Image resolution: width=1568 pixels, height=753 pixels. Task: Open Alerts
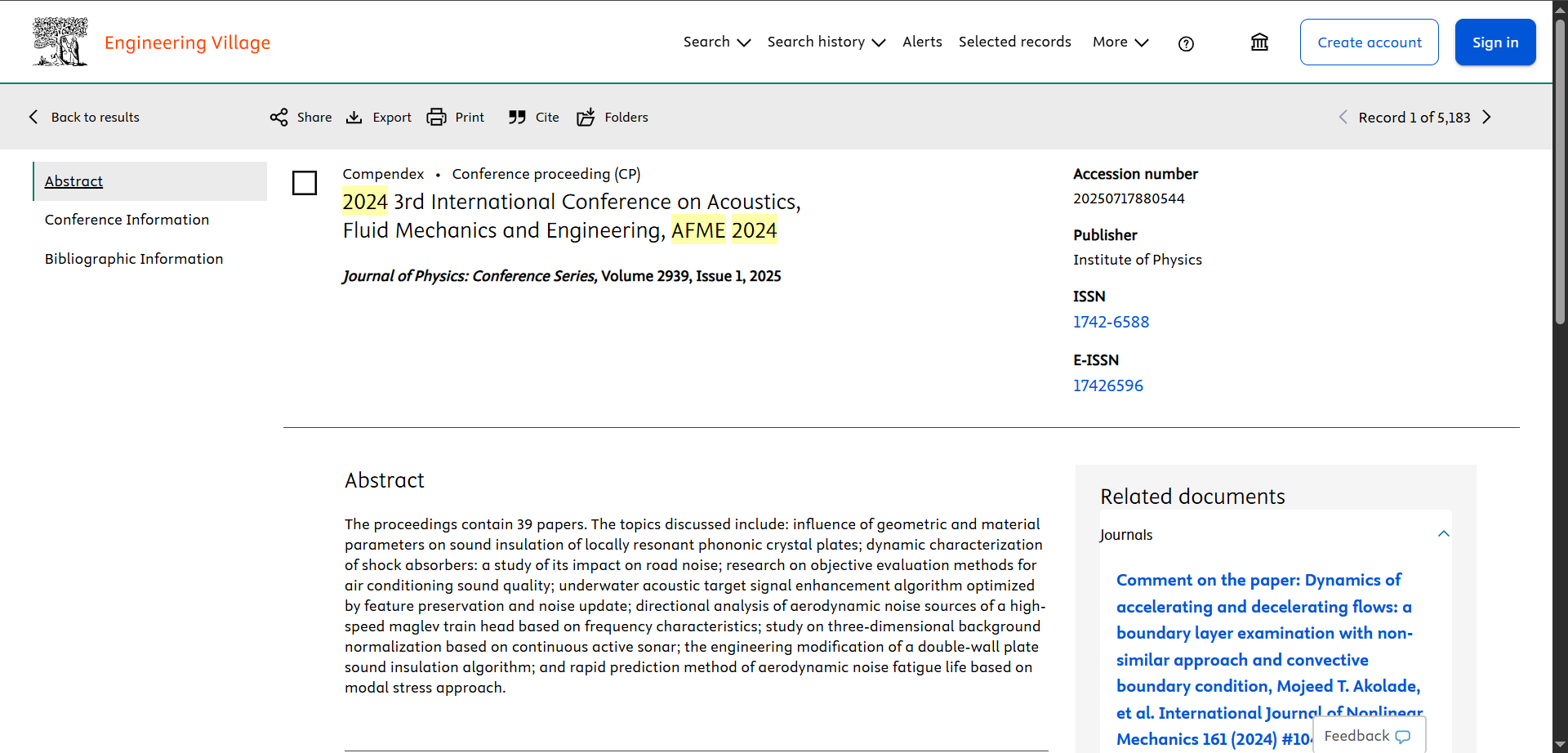[922, 42]
